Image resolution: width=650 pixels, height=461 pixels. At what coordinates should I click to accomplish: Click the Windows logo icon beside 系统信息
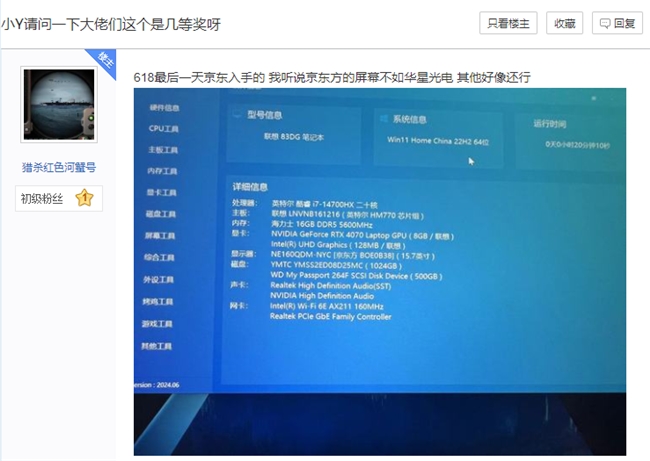pos(383,119)
